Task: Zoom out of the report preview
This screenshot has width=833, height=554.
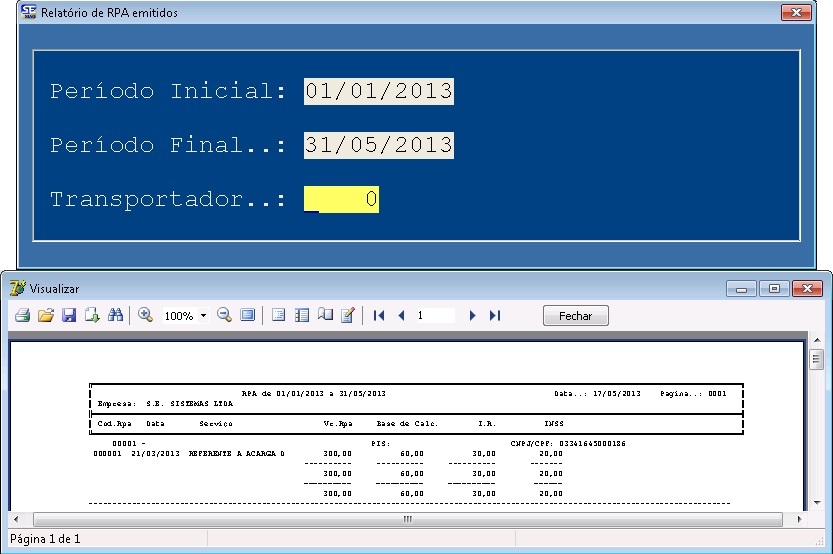Action: (224, 315)
